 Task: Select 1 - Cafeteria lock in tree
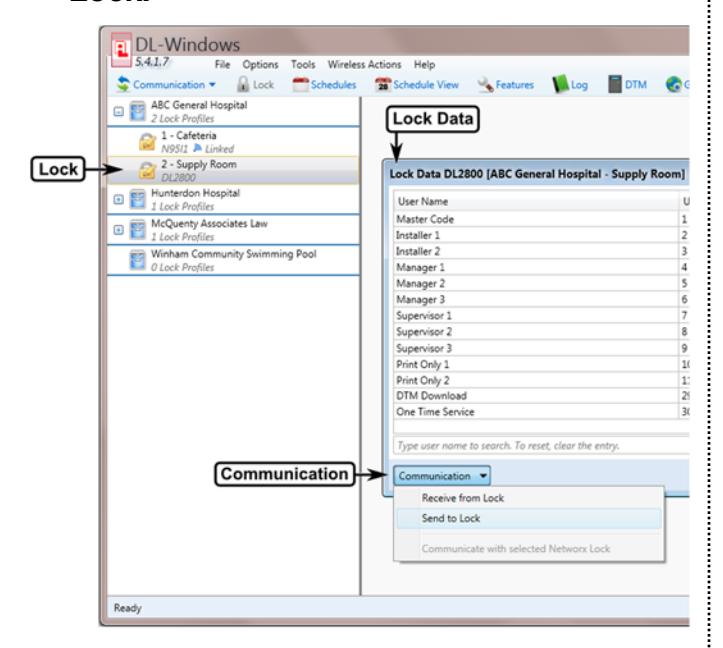pyautogui.click(x=233, y=142)
